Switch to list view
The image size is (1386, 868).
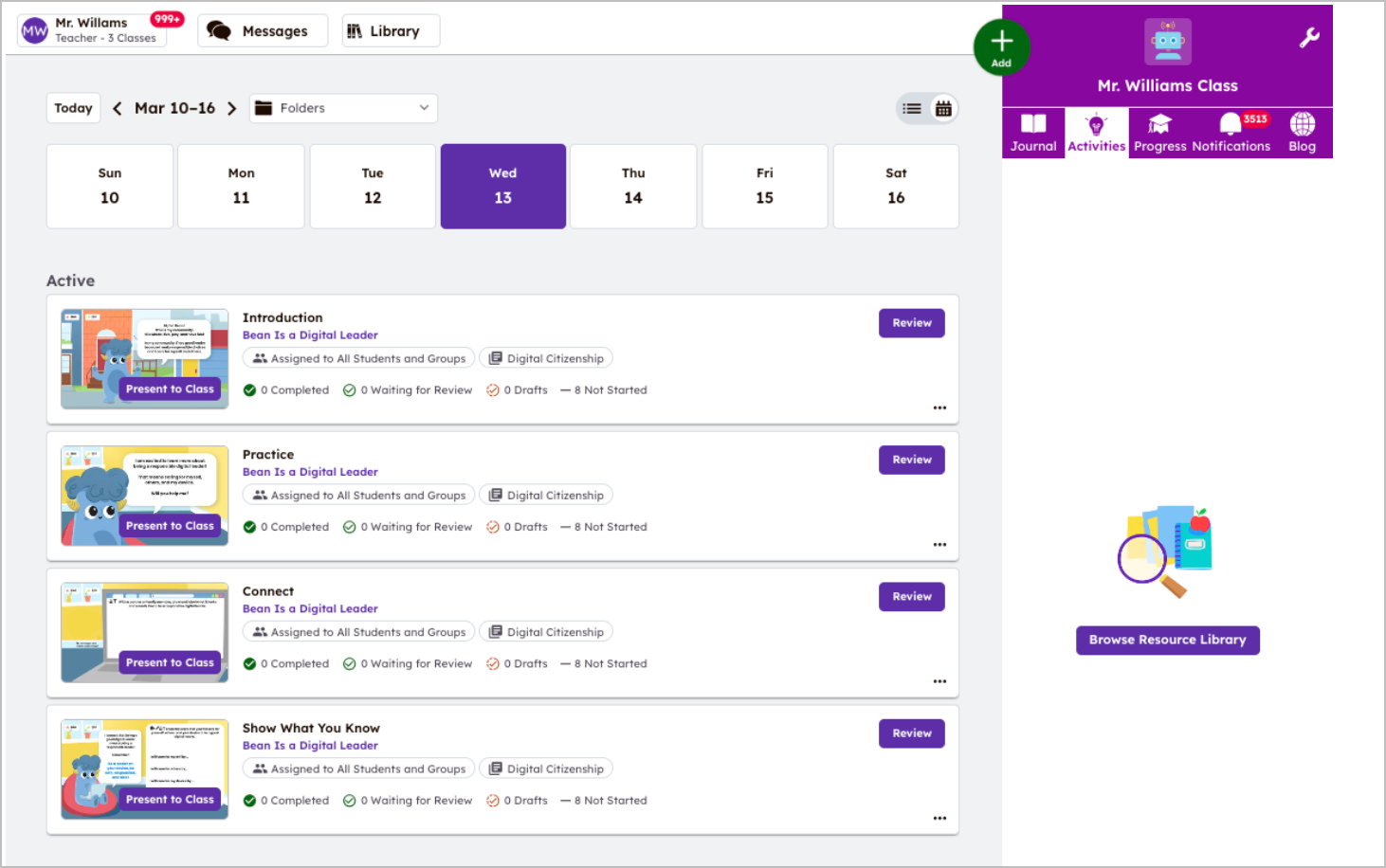click(911, 108)
